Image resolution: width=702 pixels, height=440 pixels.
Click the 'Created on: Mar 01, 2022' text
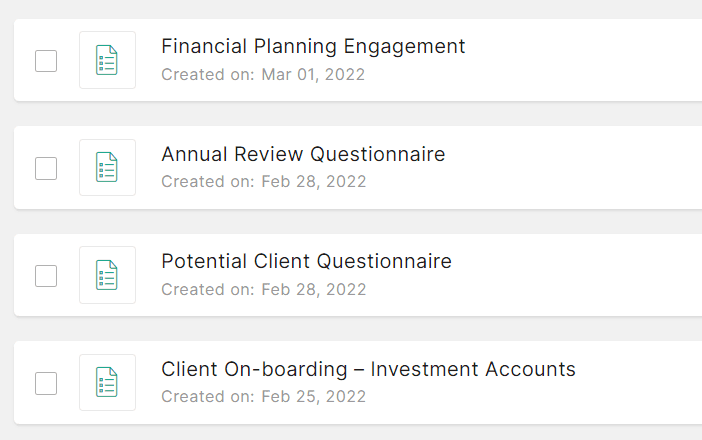click(263, 74)
